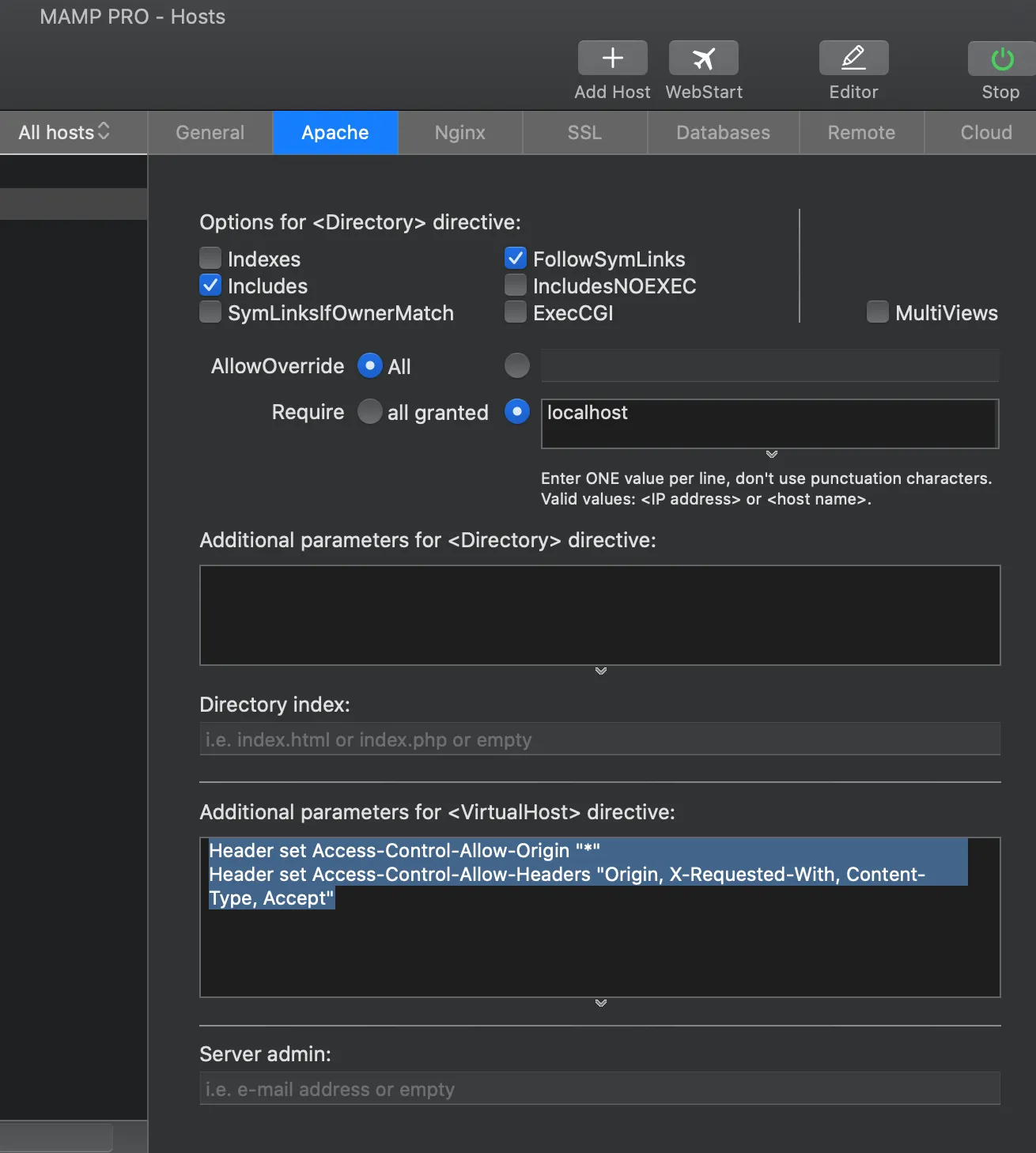Screen dimensions: 1036x1153
Task: Click the Add Host plus icon
Action: point(612,59)
